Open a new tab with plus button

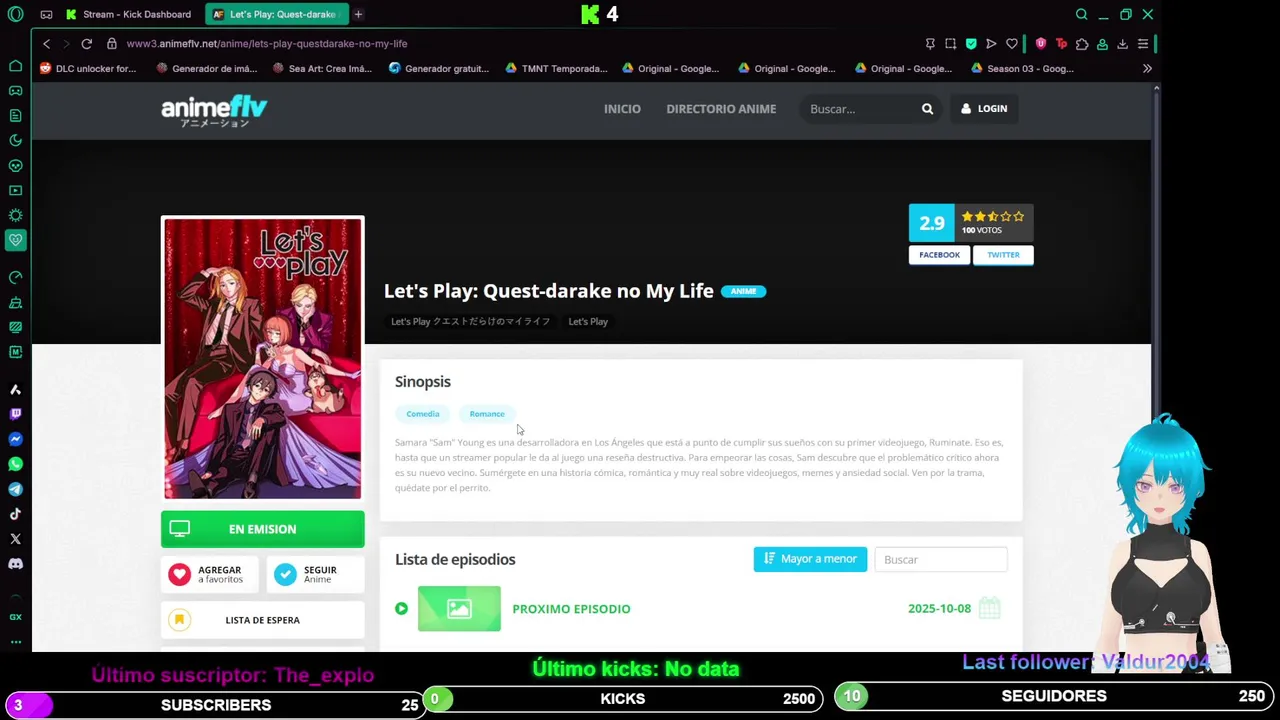pyautogui.click(x=358, y=14)
